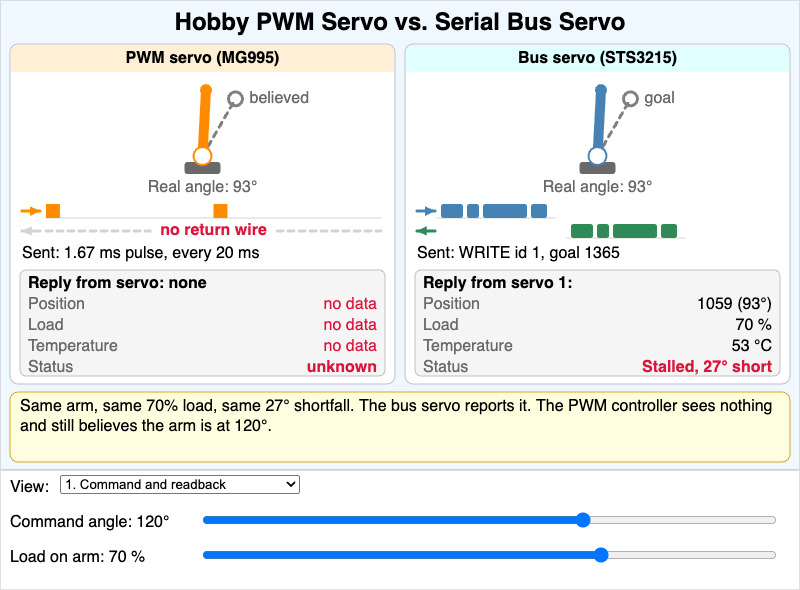
Task: Click the PWM Load 'no data' value
Action: [350, 325]
